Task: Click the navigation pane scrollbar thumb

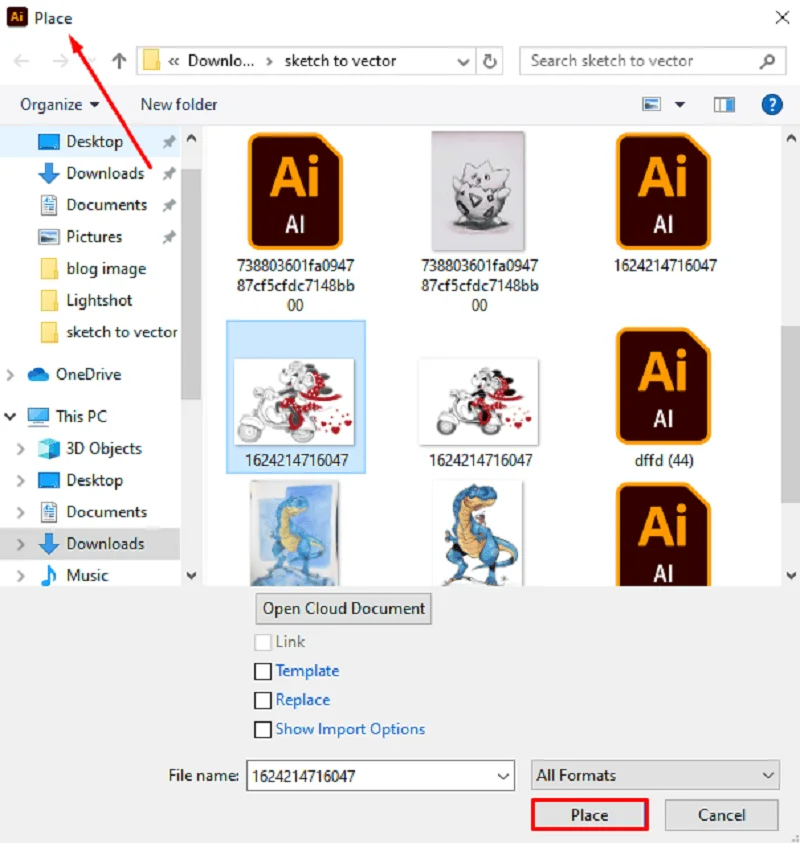Action: click(x=191, y=284)
